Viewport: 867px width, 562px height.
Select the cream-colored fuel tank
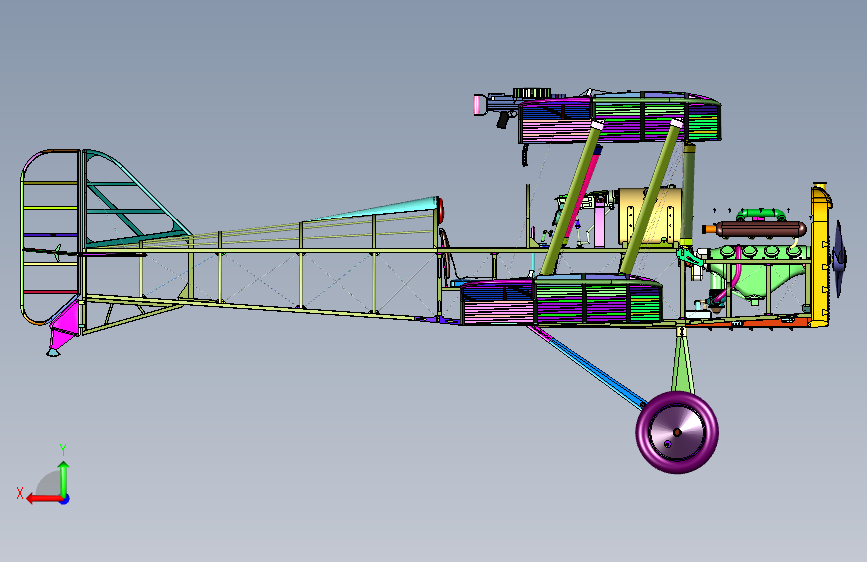click(650, 217)
